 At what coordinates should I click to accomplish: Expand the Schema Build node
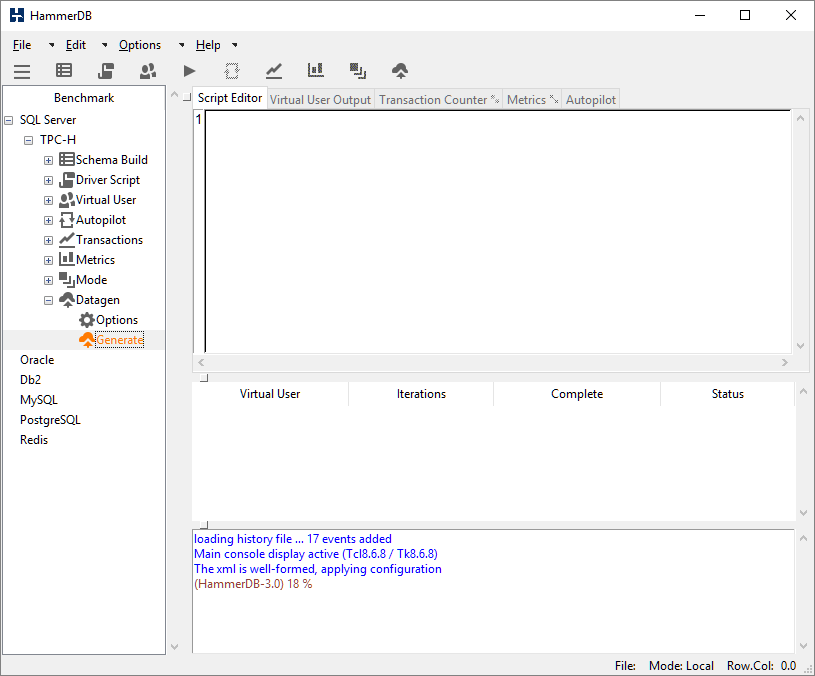pyautogui.click(x=48, y=161)
